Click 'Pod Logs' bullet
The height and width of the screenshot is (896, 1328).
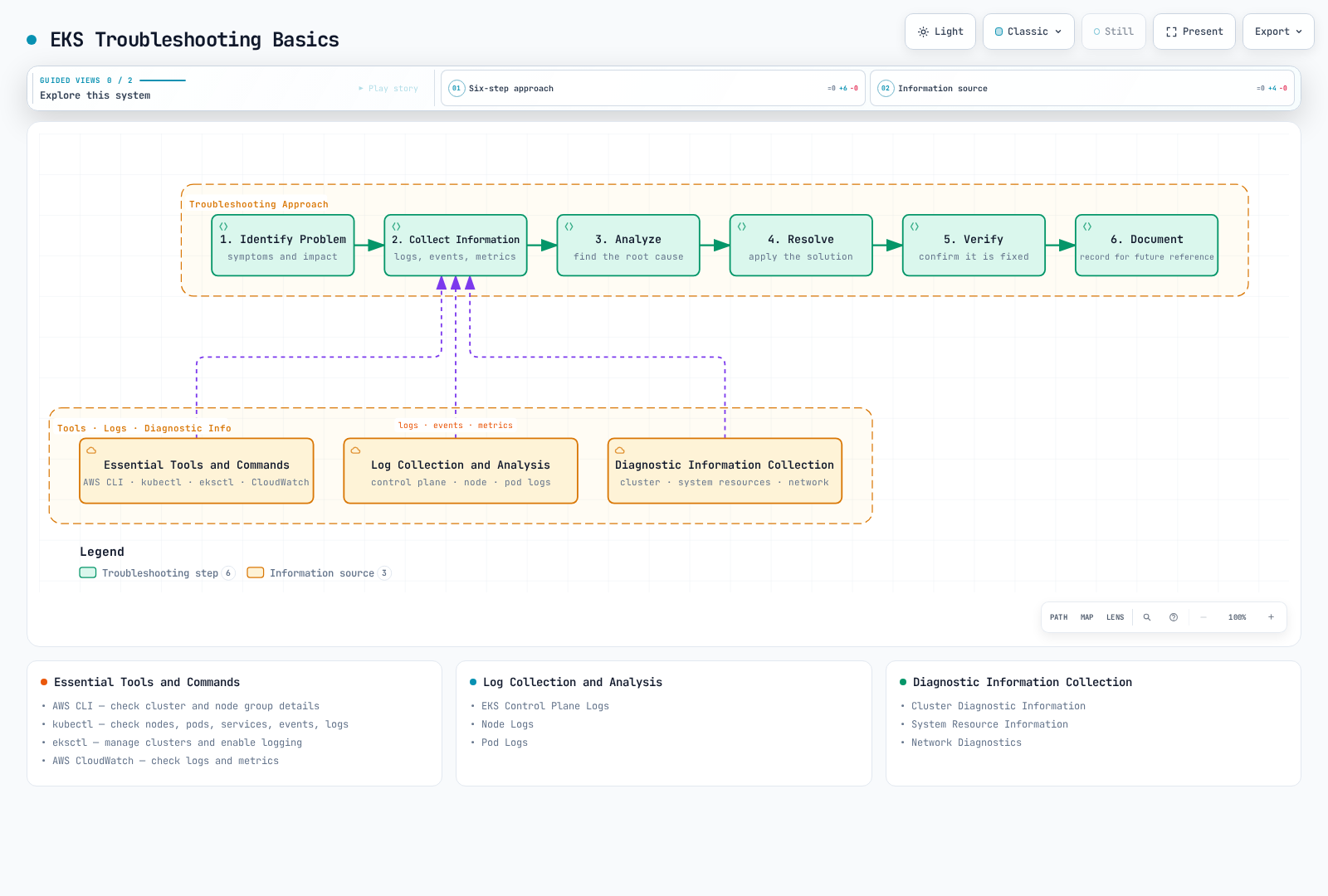(505, 743)
